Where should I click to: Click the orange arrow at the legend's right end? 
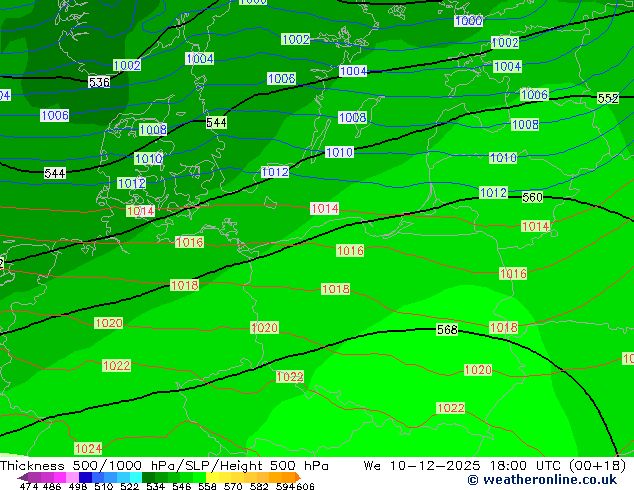coord(298,477)
